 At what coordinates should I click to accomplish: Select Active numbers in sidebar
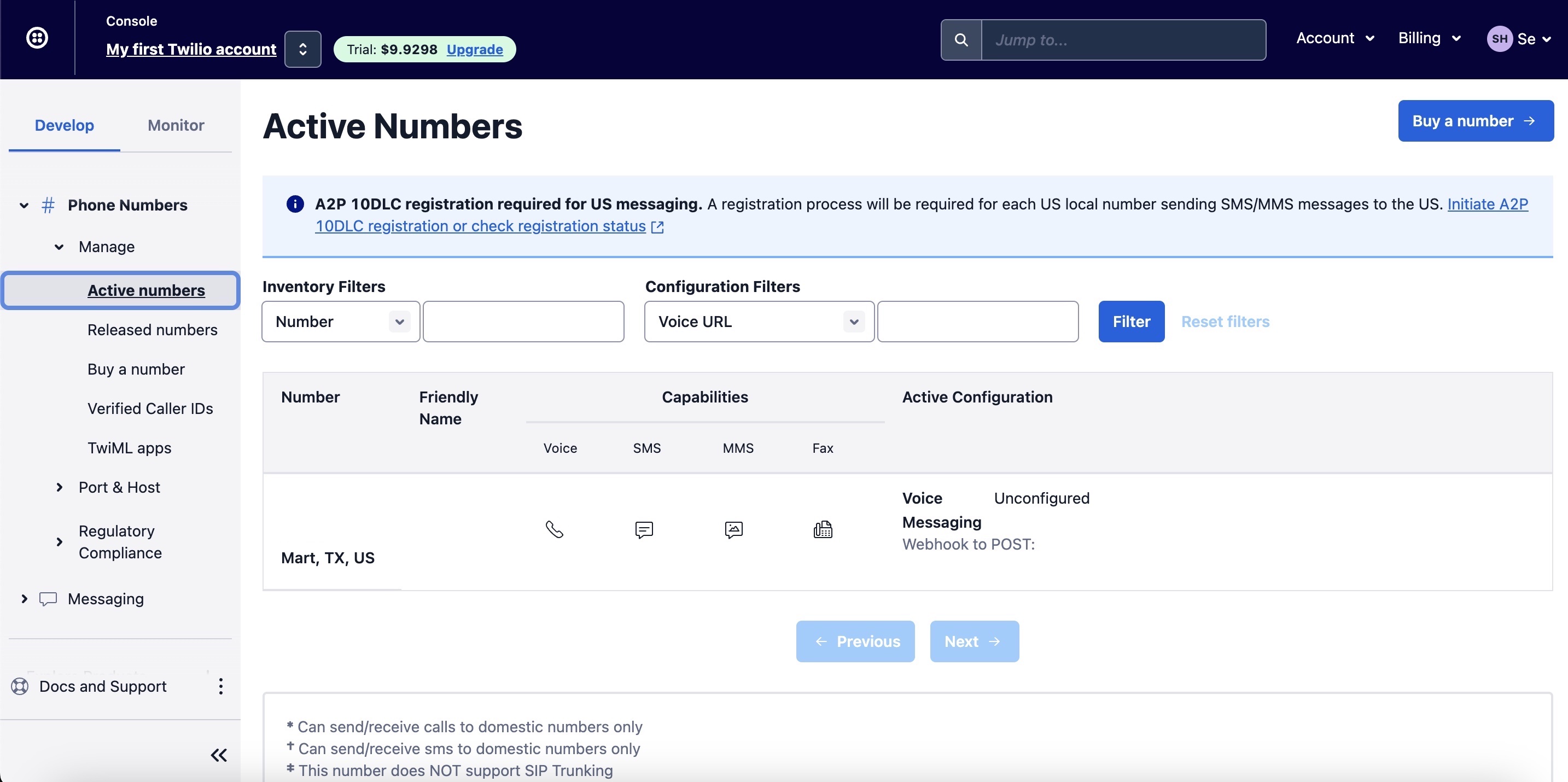point(120,290)
